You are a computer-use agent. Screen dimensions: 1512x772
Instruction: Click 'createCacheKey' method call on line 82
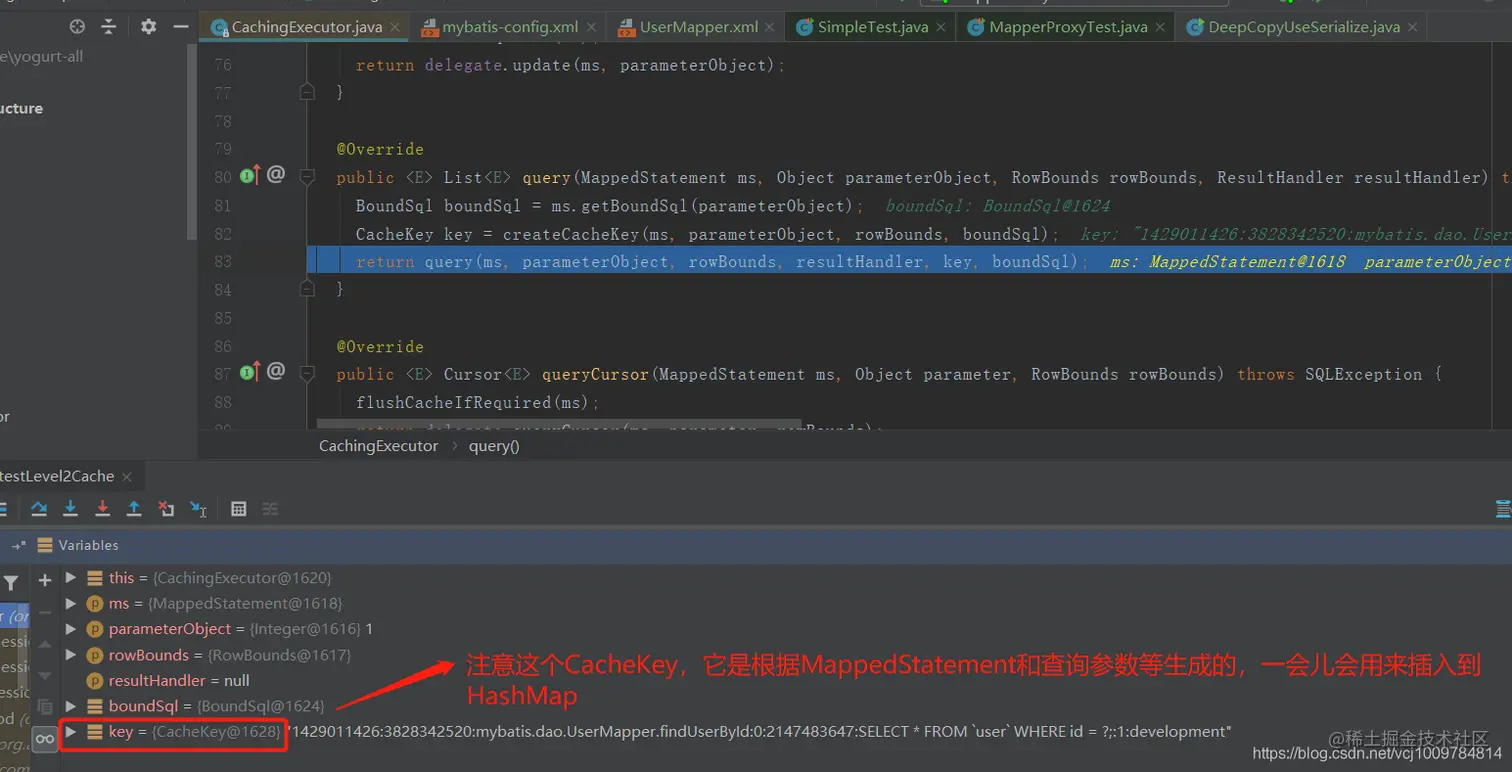pyautogui.click(x=570, y=234)
